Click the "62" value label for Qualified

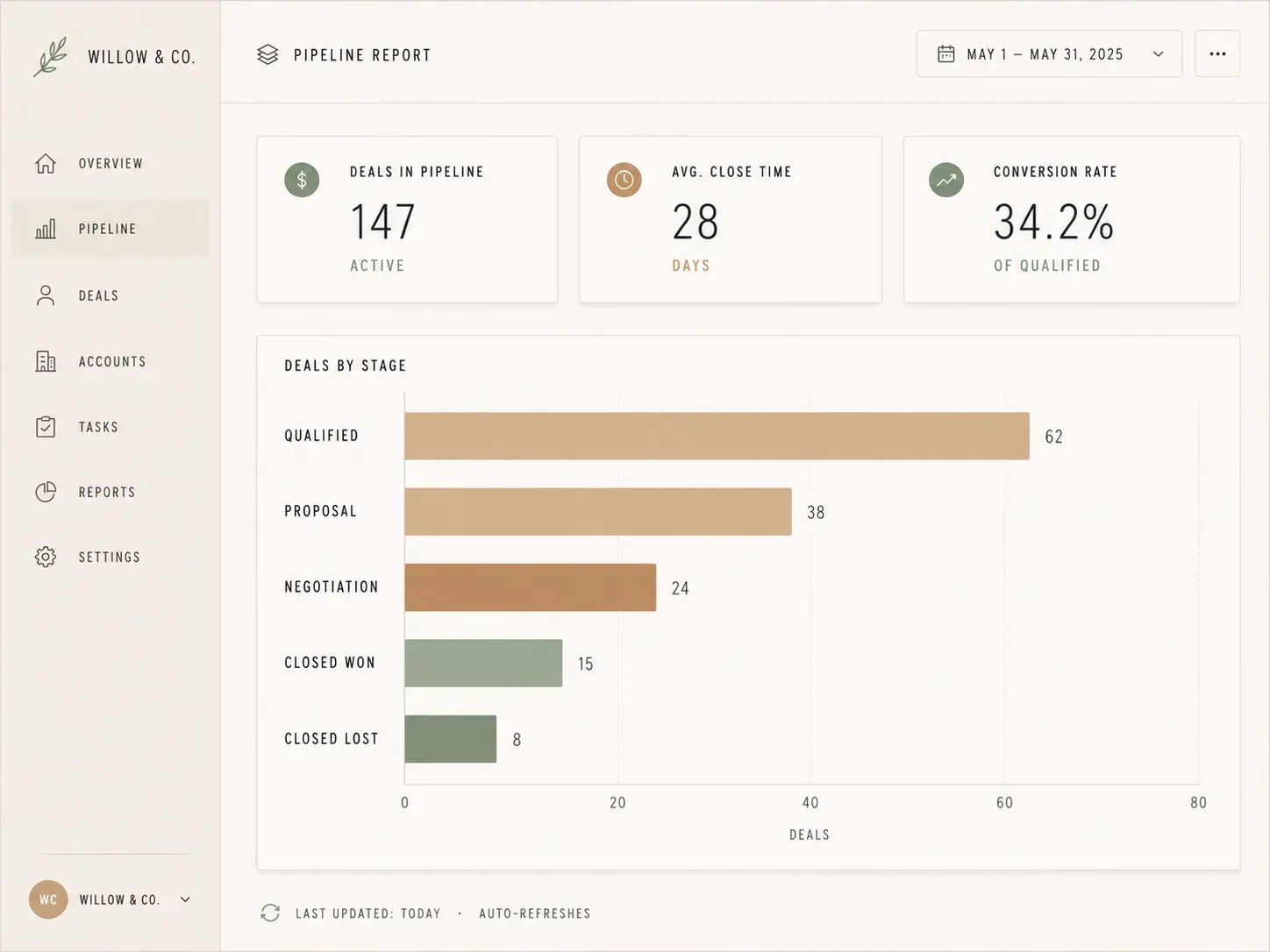1053,437
